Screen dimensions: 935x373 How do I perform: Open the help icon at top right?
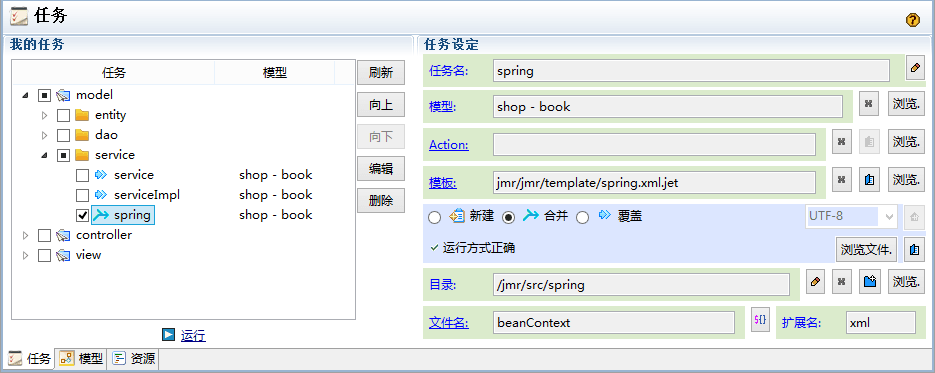pos(912,20)
